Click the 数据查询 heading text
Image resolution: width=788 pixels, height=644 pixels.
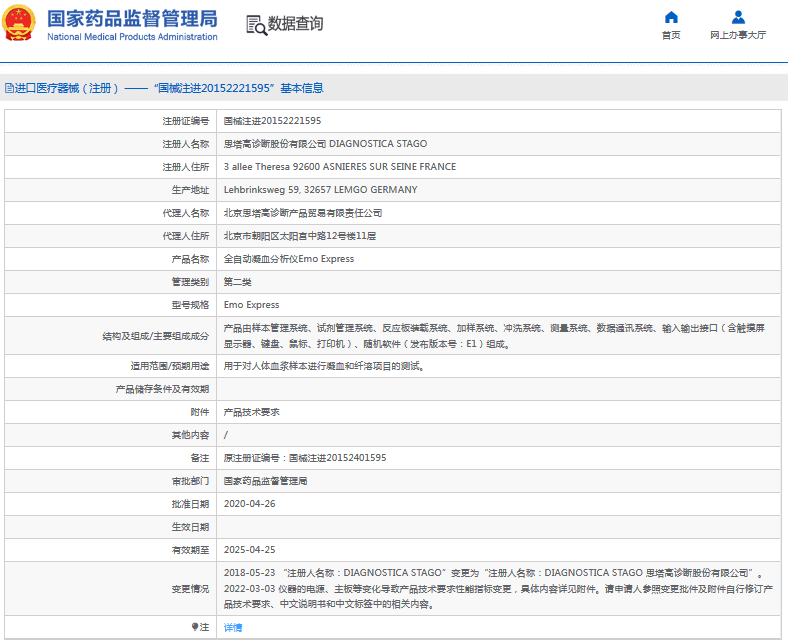coord(296,24)
